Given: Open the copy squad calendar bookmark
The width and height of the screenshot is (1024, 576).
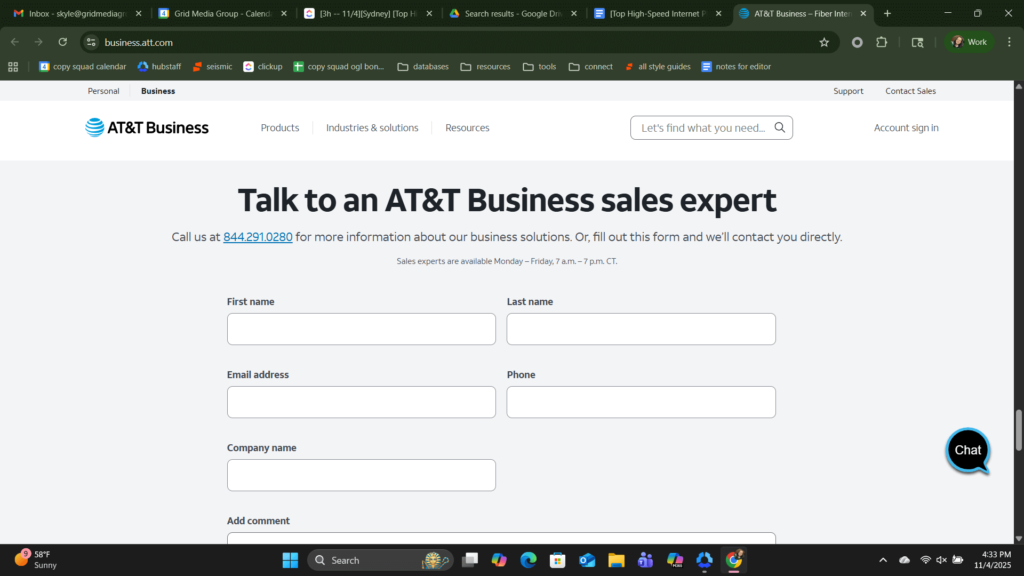Looking at the screenshot, I should (x=83, y=66).
